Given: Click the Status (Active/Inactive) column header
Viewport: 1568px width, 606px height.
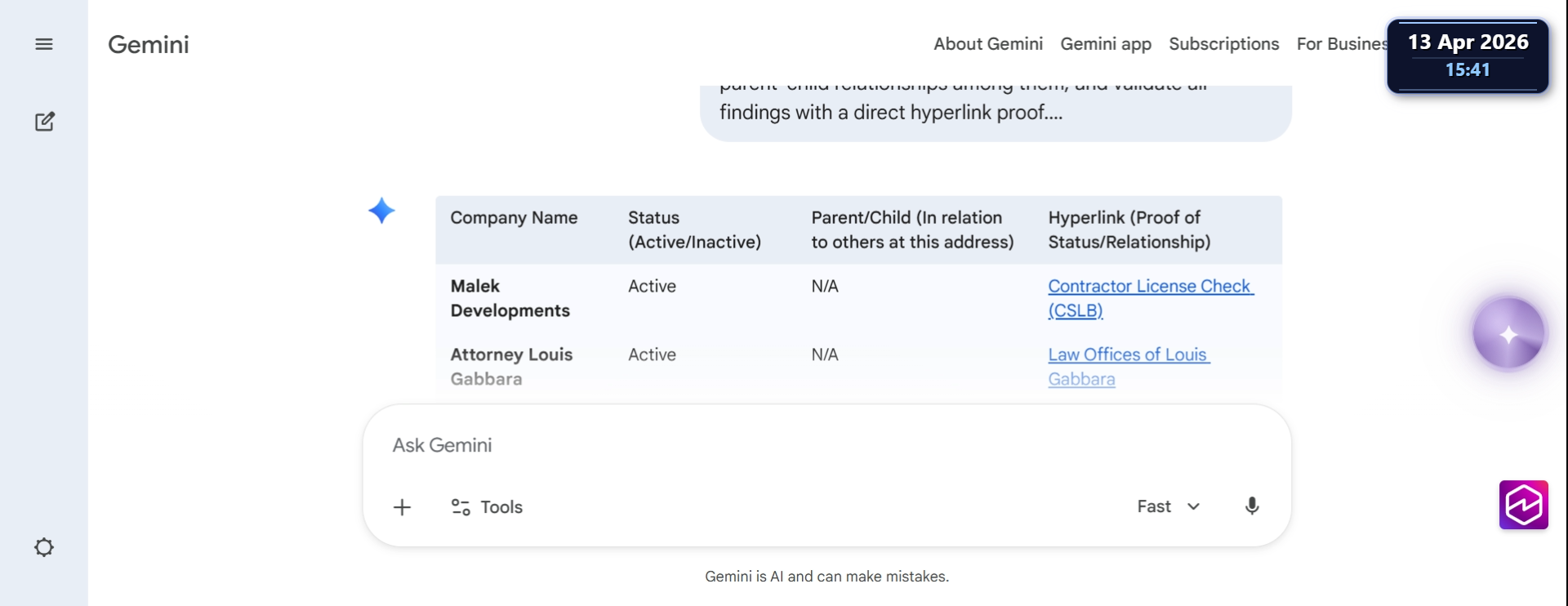Looking at the screenshot, I should 694,229.
